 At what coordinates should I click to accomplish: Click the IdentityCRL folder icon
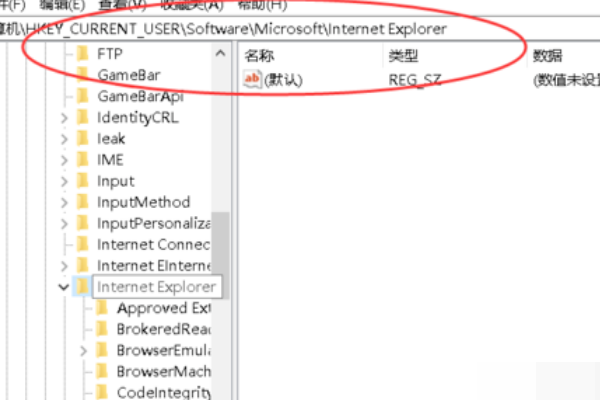tap(83, 118)
